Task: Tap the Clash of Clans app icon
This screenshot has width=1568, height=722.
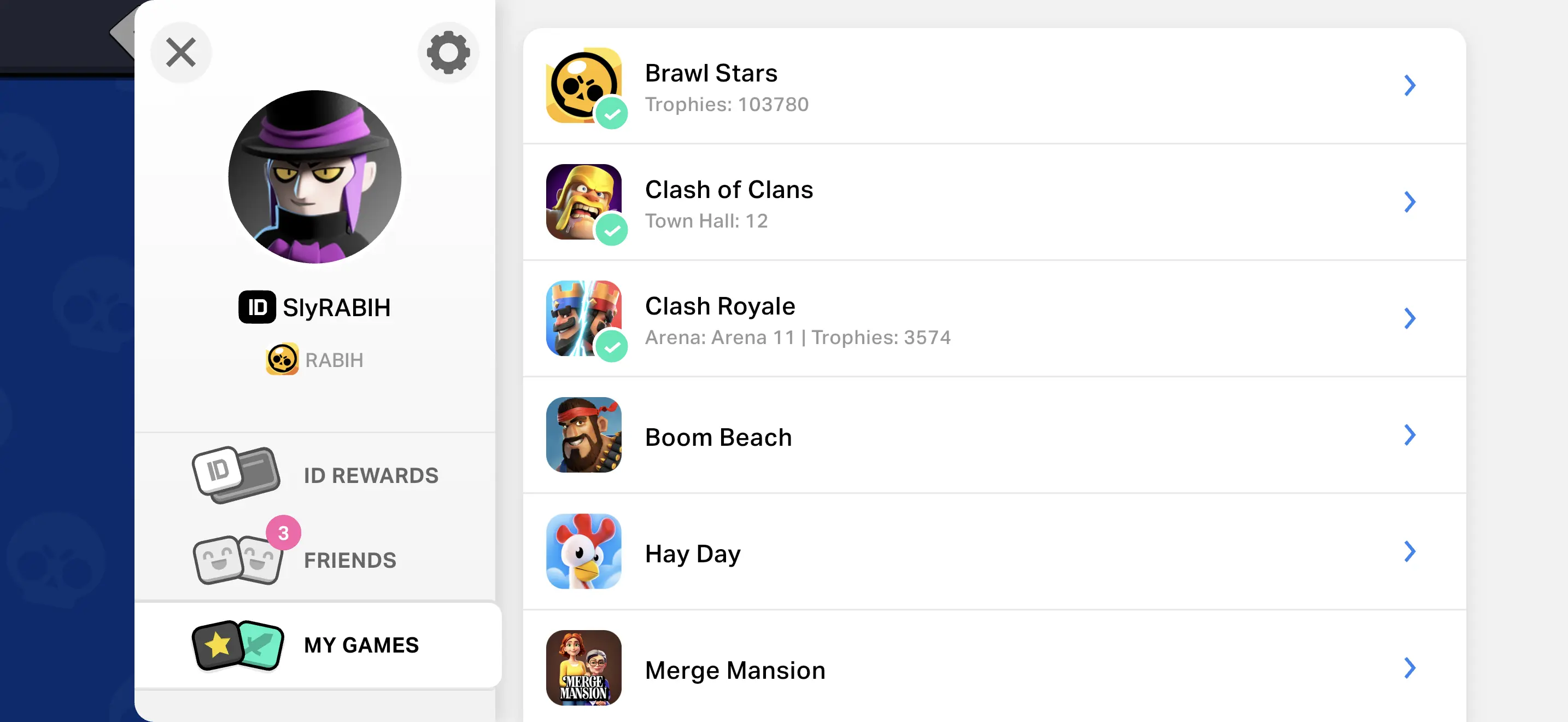Action: pyautogui.click(x=583, y=201)
